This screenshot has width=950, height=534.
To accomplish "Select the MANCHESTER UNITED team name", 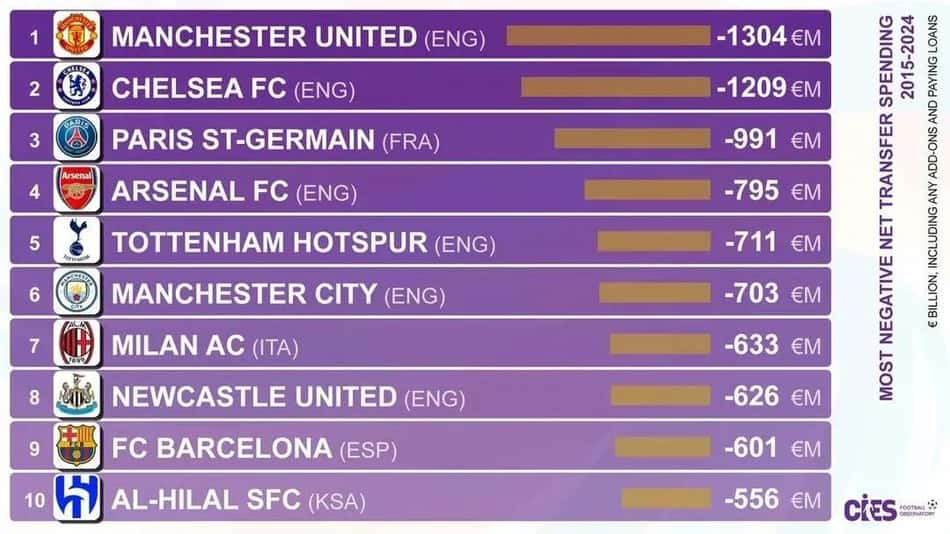I will [x=264, y=36].
